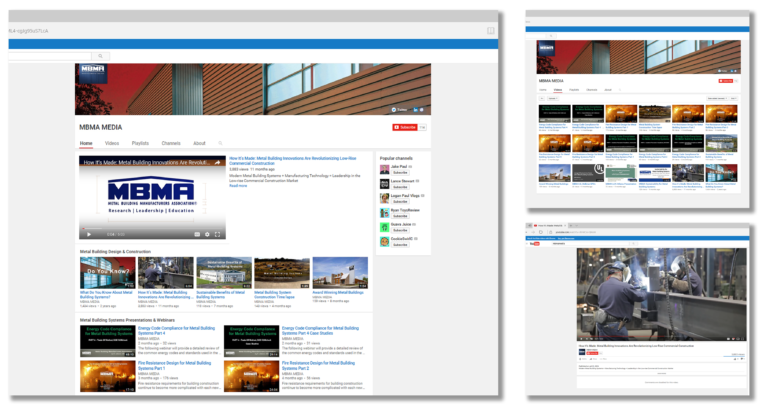Open the welder How It's Made thumbnail
Viewport: 768px width, 415px height.
point(166,272)
